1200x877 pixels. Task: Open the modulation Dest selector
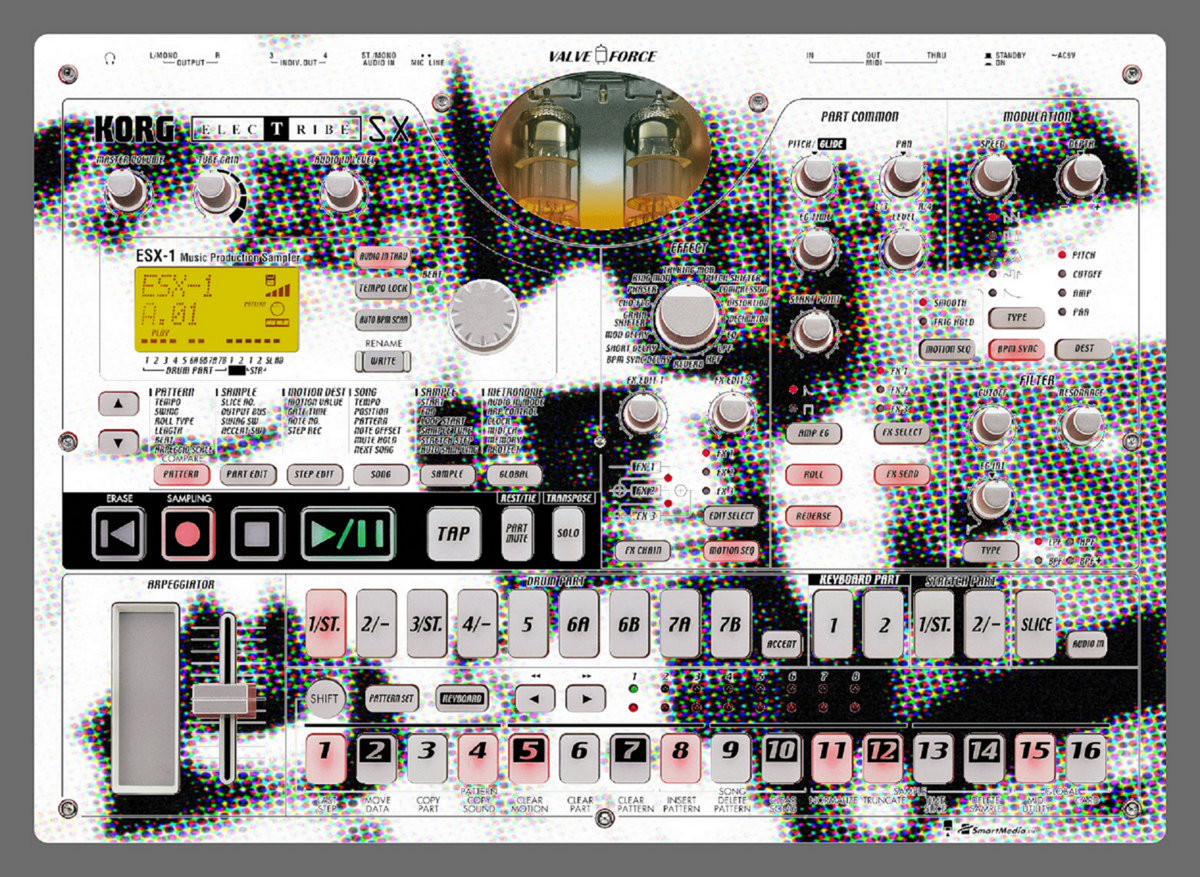[1084, 349]
